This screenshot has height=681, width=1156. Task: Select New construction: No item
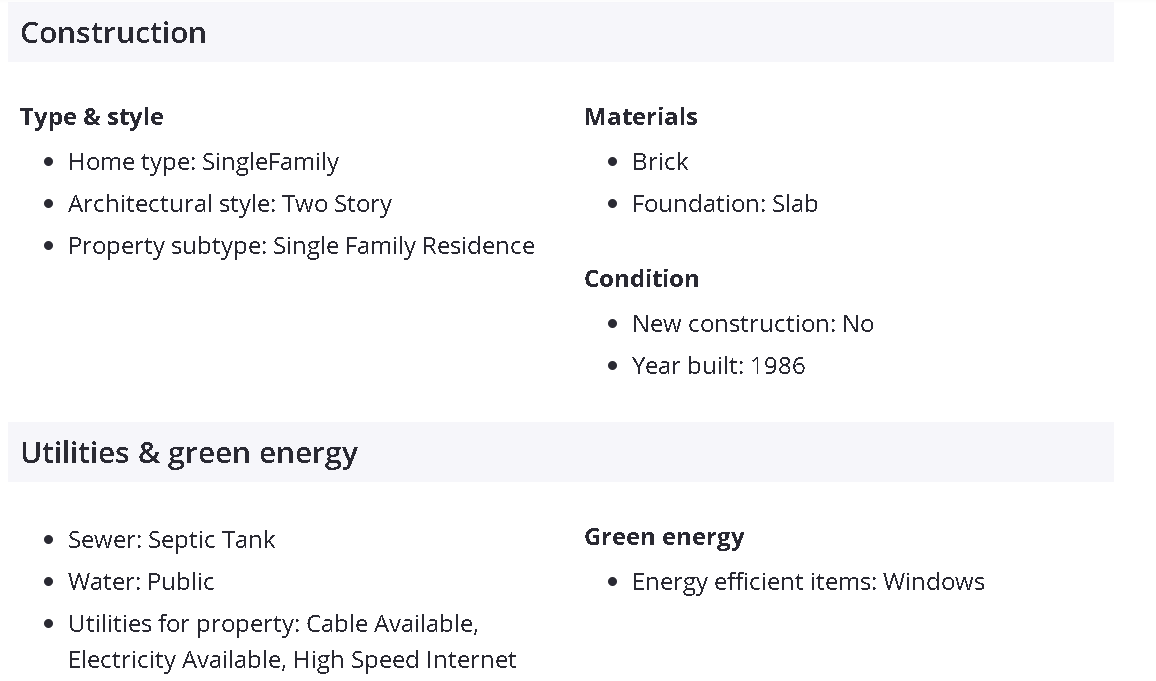(x=752, y=324)
